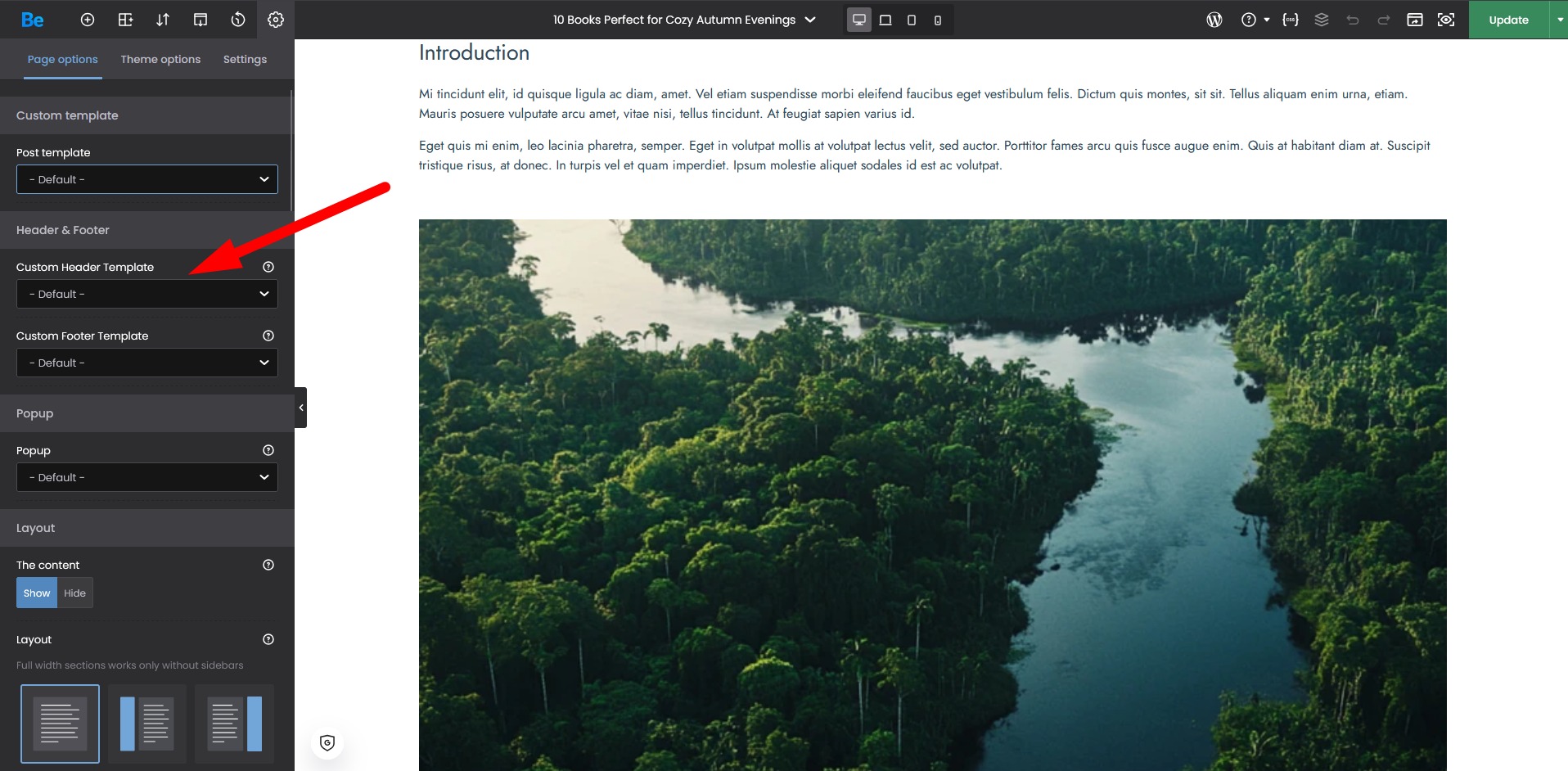Open the Custom Footer Template dropdown
Viewport: 1568px width, 771px height.
147,363
